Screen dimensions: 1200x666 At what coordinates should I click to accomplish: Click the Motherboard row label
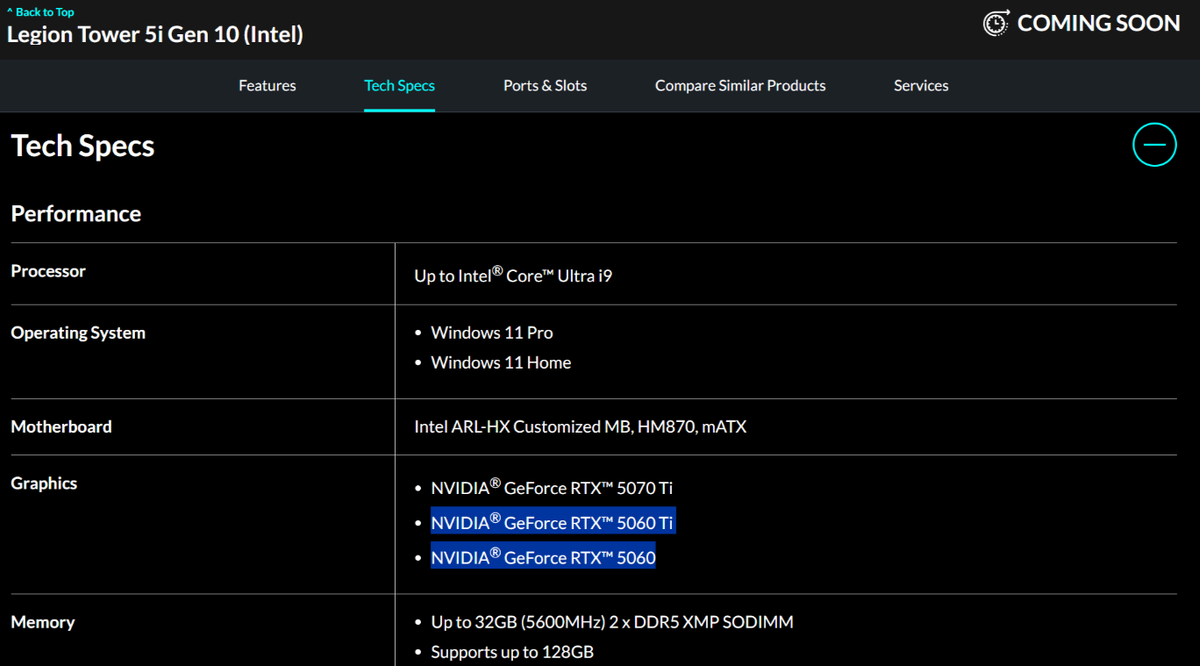tap(61, 426)
